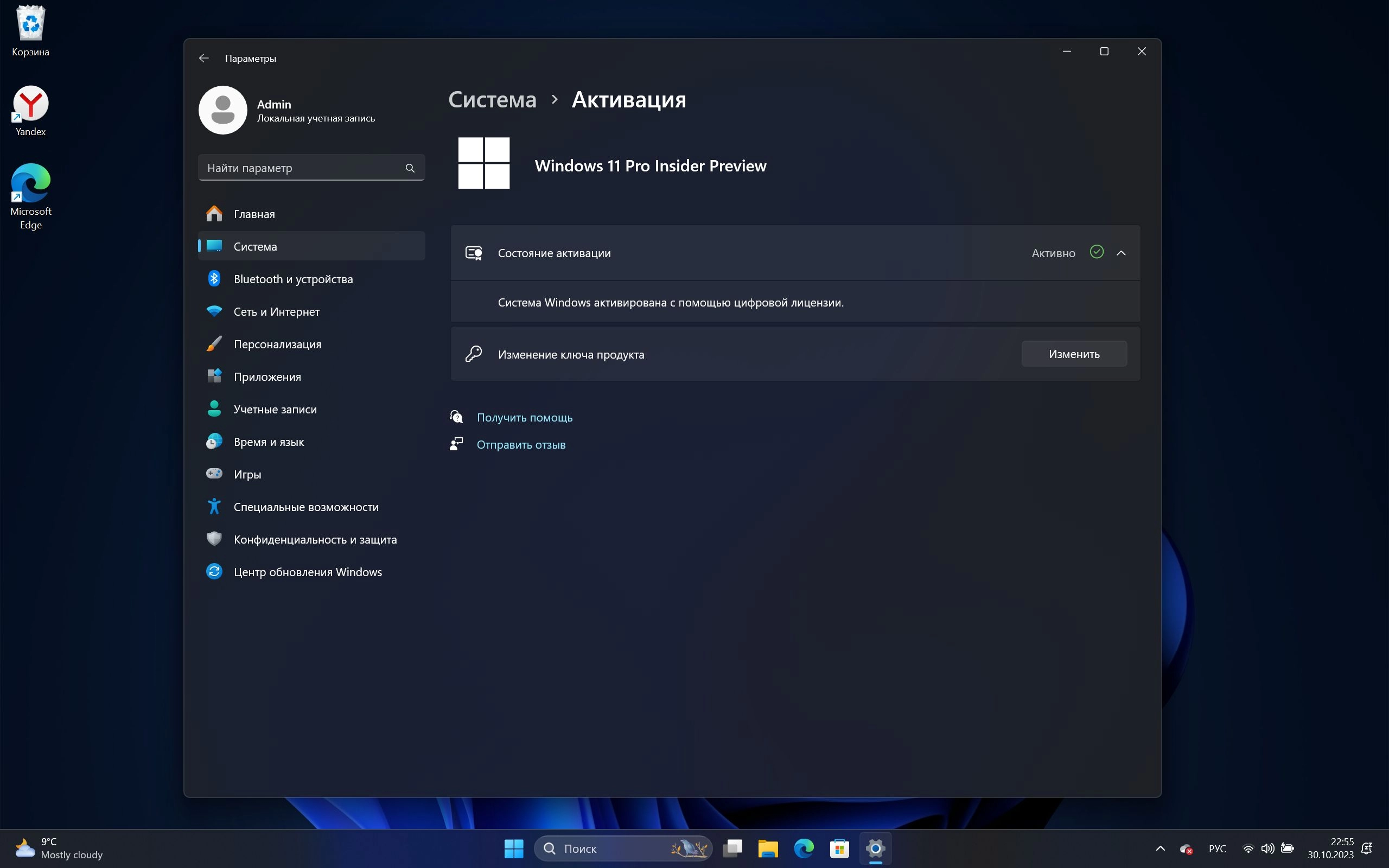Select Конфиденциальность и защита menu item

[x=315, y=540]
